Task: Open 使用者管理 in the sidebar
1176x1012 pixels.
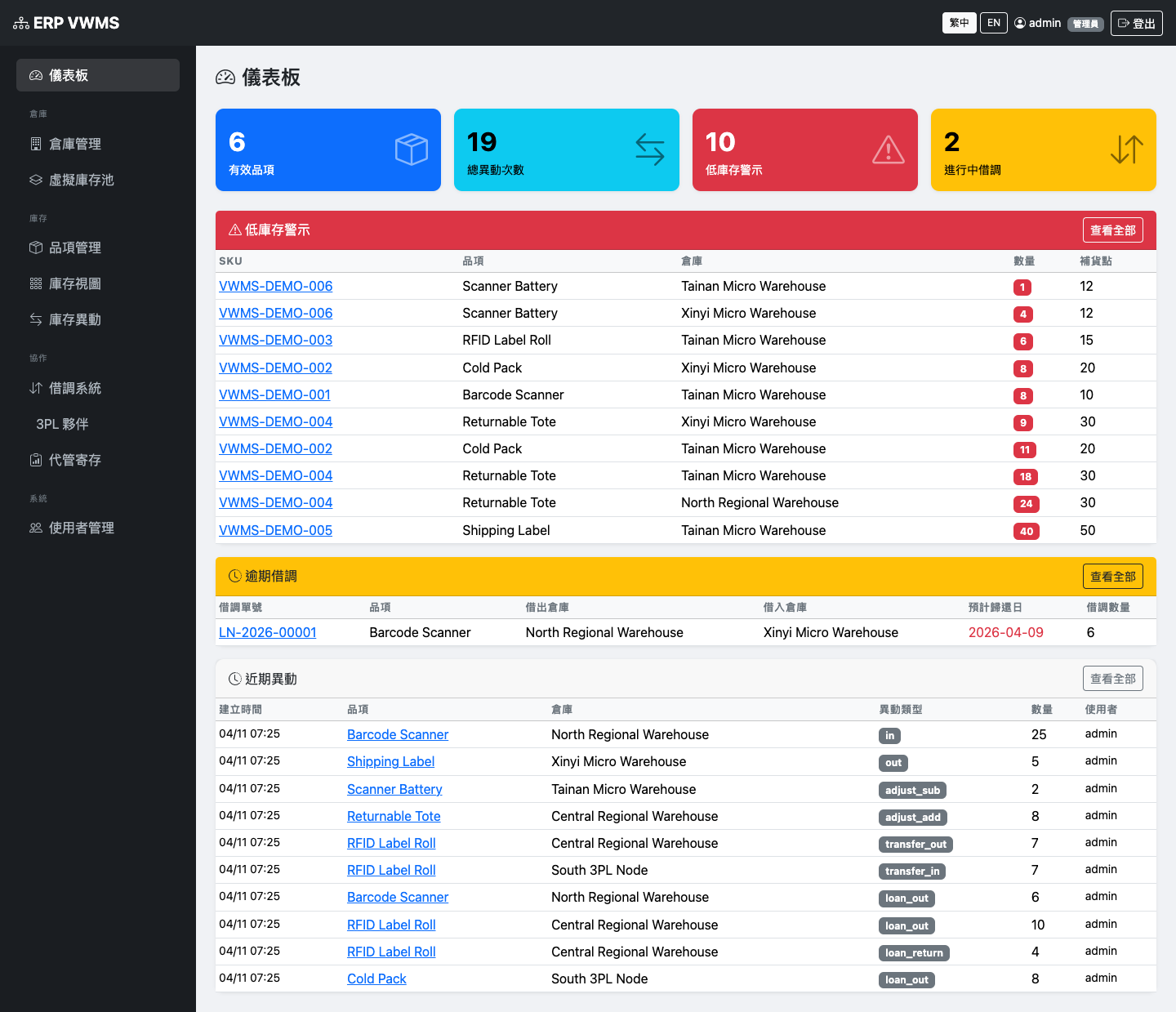Action: 82,528
